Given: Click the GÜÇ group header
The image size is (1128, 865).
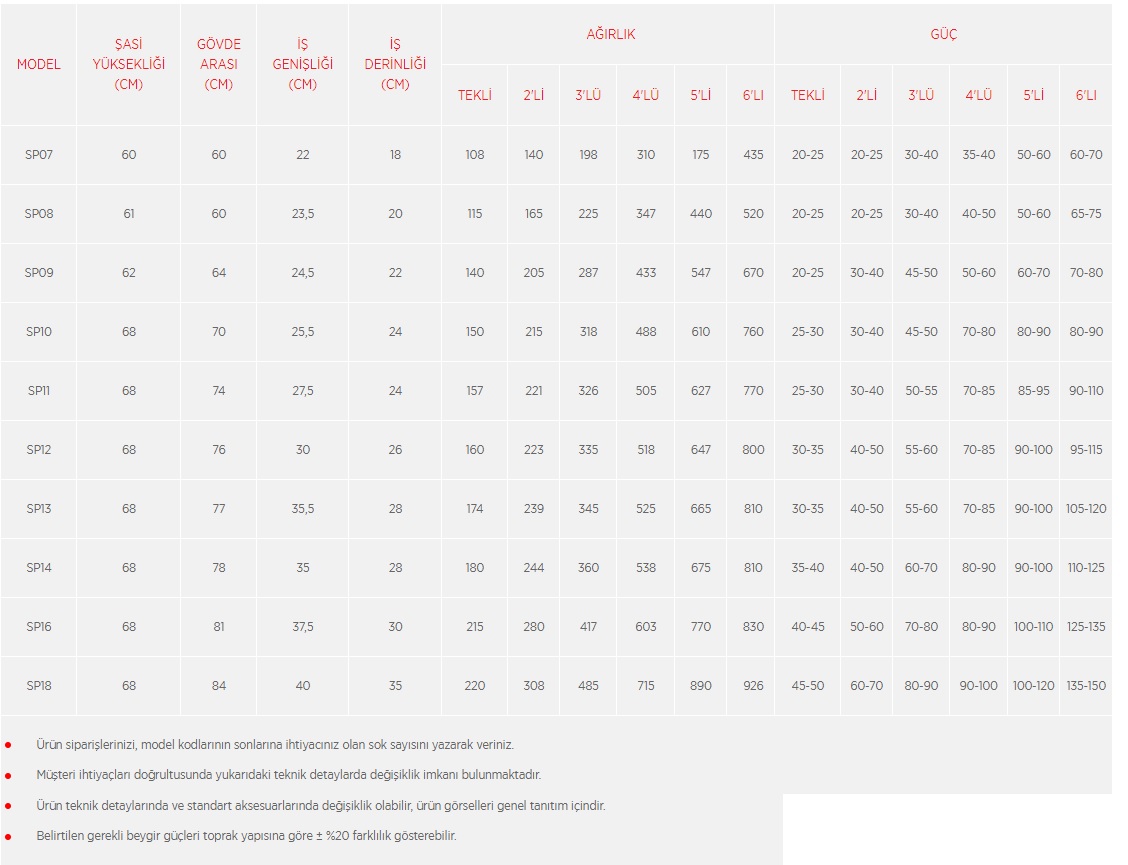Looking at the screenshot, I should tap(943, 34).
